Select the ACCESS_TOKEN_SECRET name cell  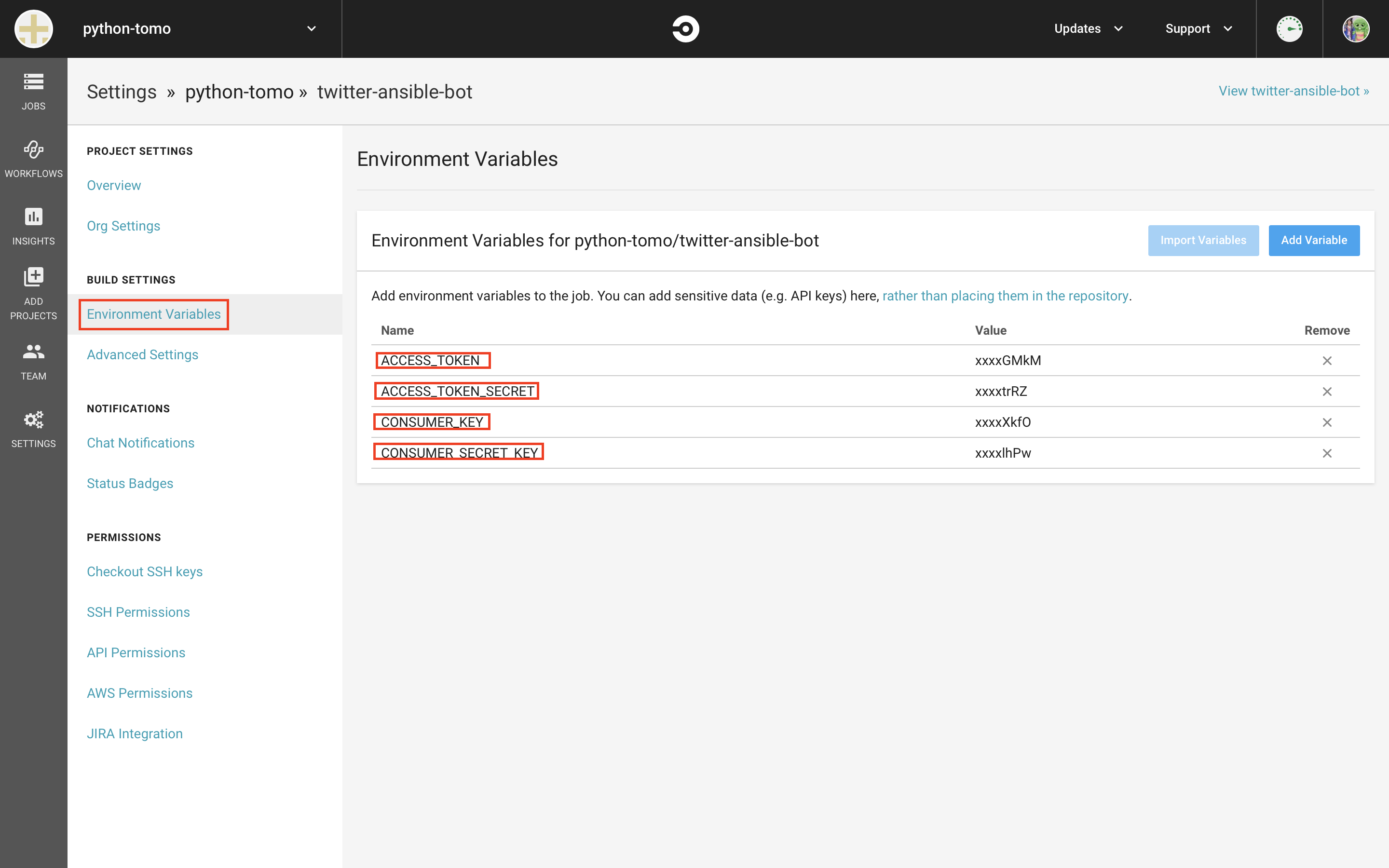tap(457, 392)
